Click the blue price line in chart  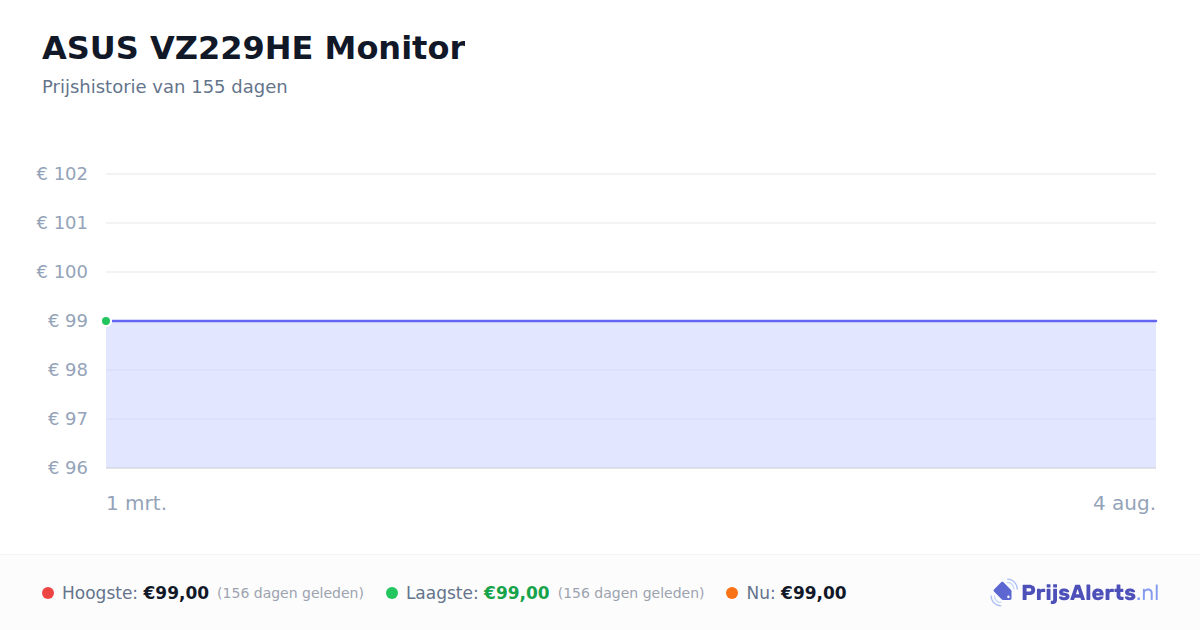click(631, 321)
